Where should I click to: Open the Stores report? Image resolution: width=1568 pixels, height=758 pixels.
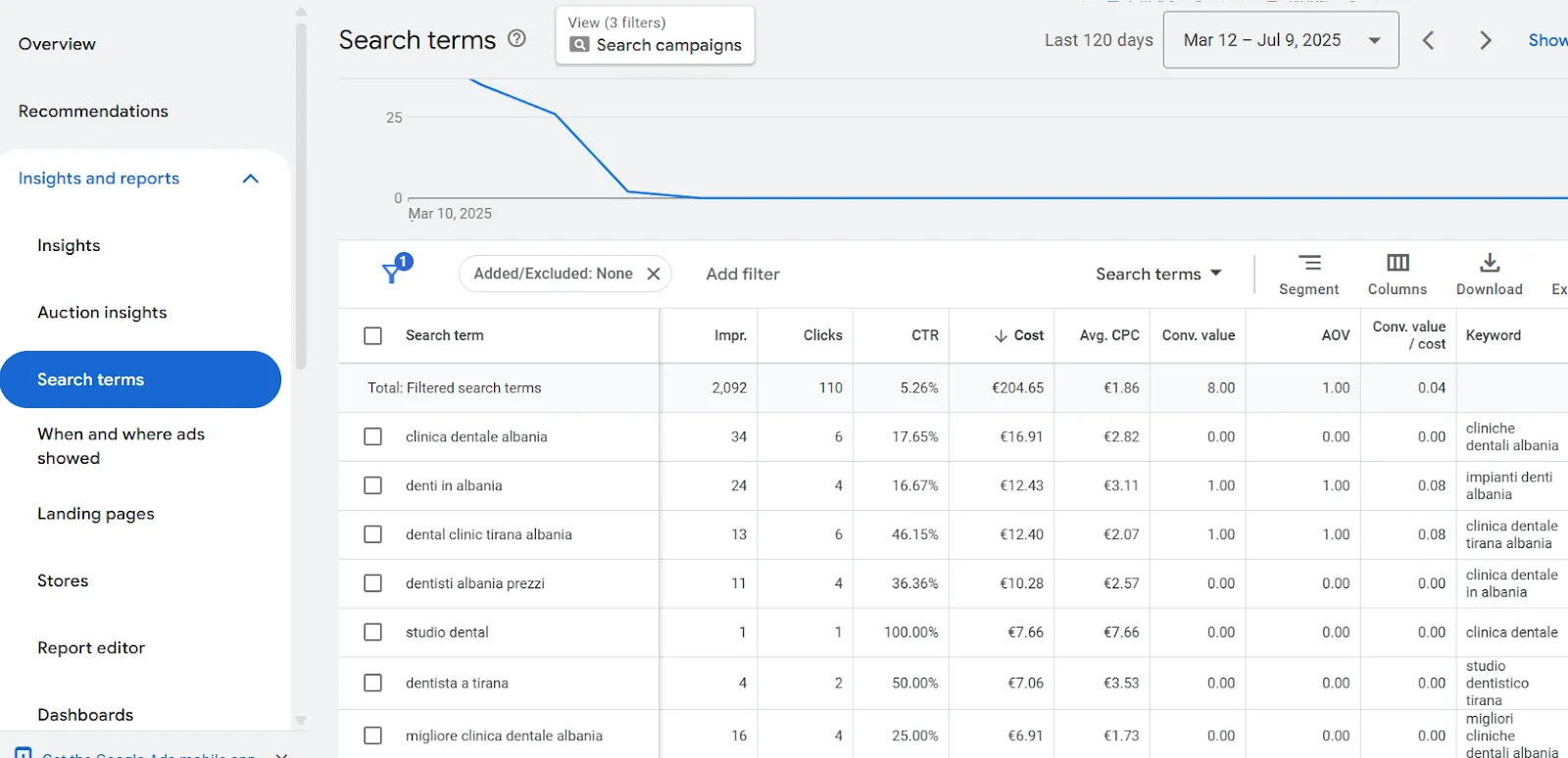(63, 581)
